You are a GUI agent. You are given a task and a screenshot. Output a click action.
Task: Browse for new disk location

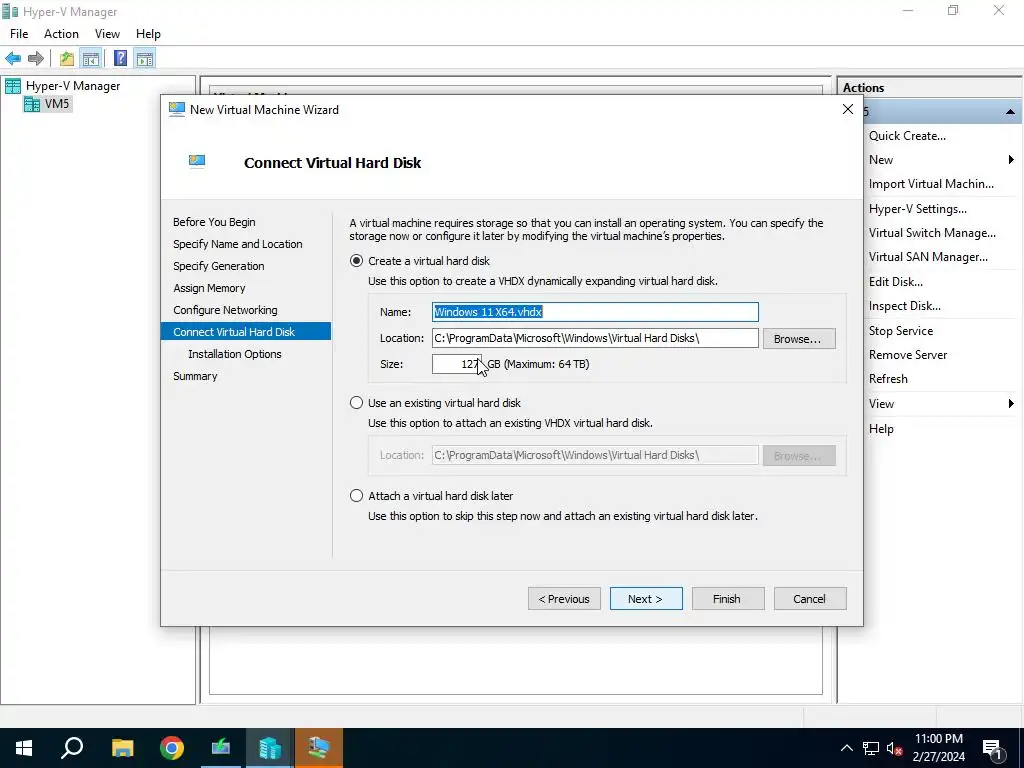(x=799, y=339)
